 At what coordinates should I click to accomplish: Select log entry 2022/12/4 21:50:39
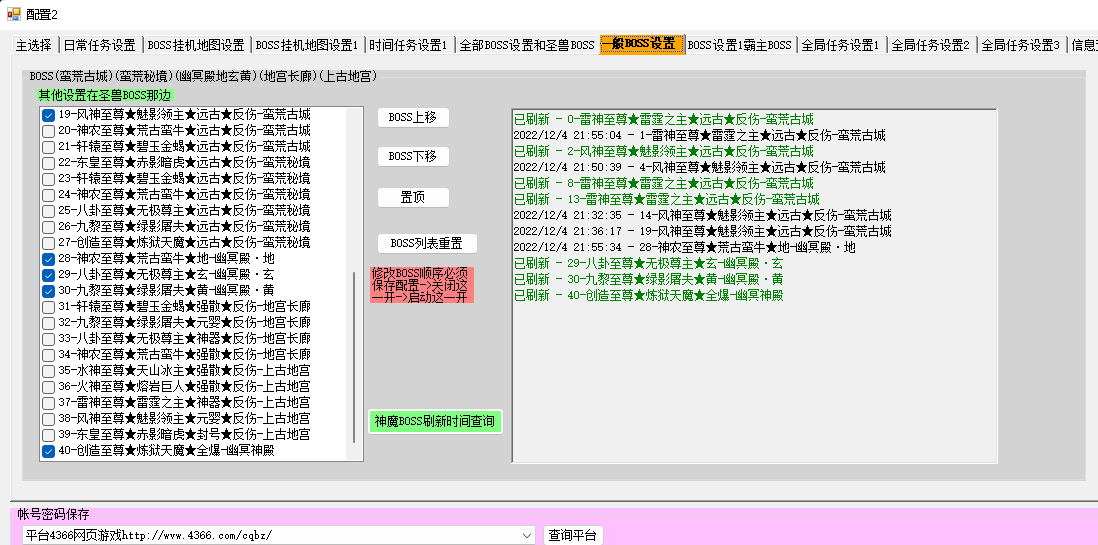click(699, 167)
